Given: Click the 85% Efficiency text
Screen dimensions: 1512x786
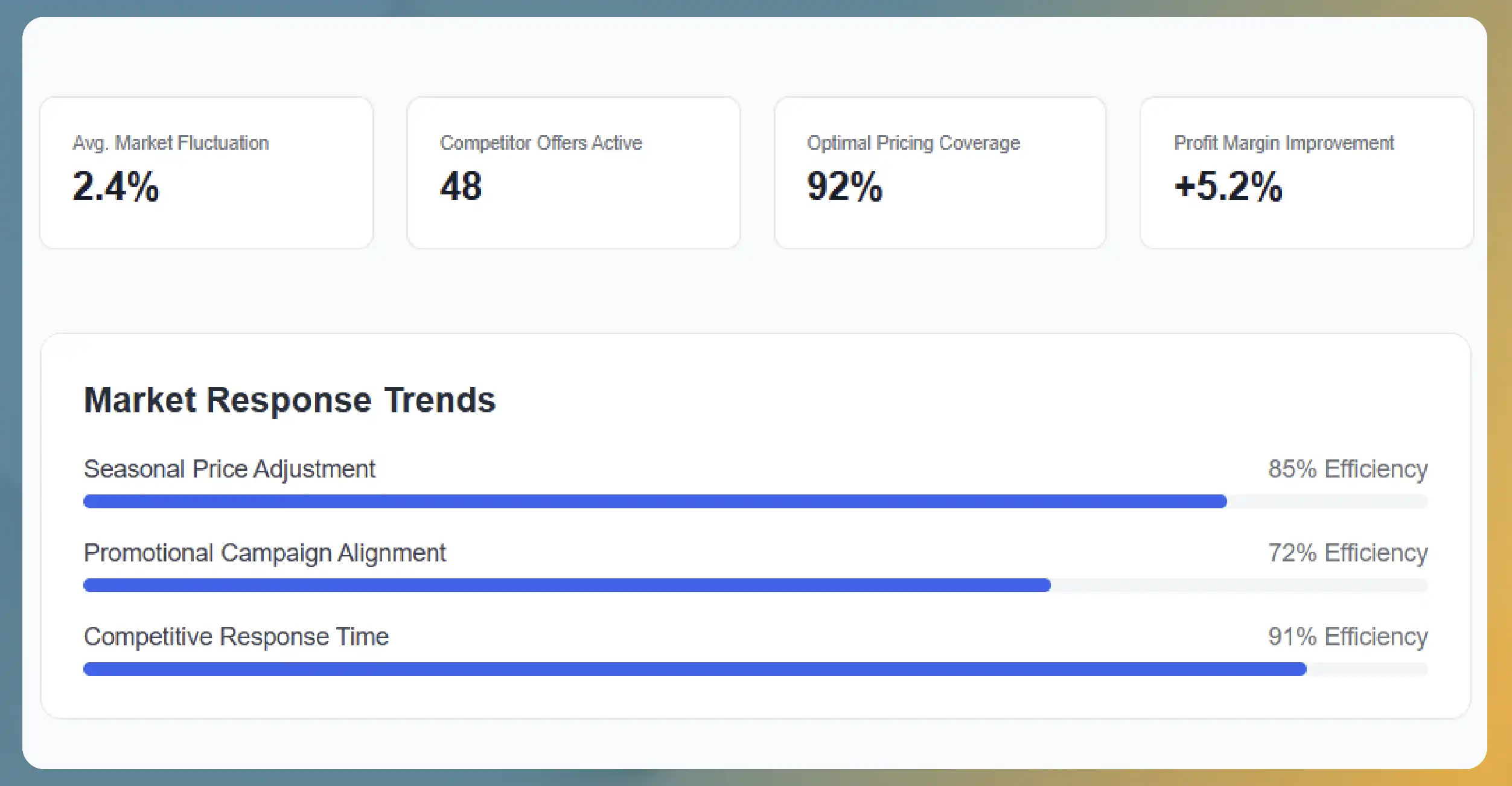Looking at the screenshot, I should click(x=1348, y=469).
